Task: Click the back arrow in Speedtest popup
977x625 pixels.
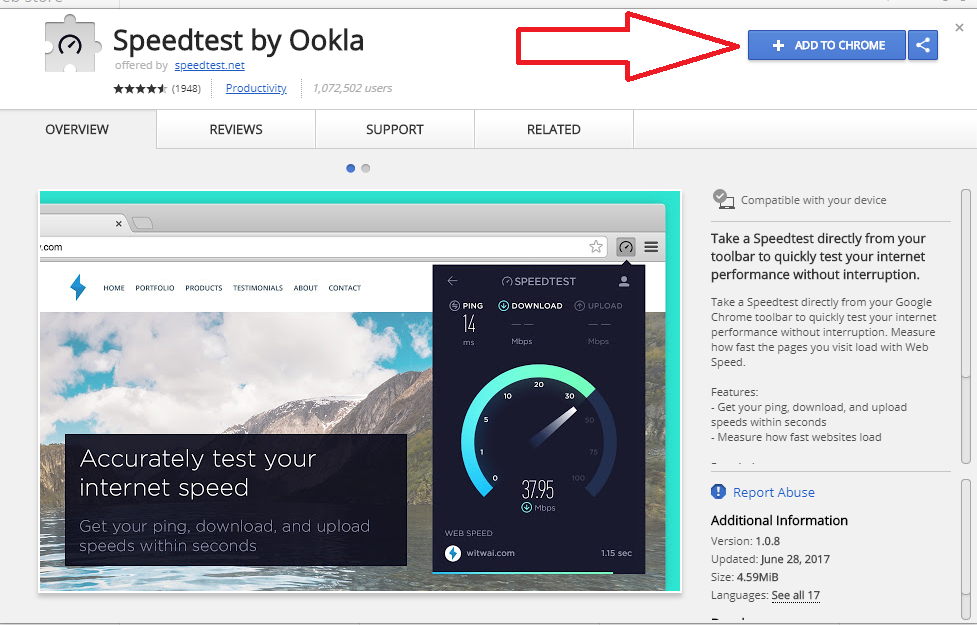Action: (x=452, y=281)
